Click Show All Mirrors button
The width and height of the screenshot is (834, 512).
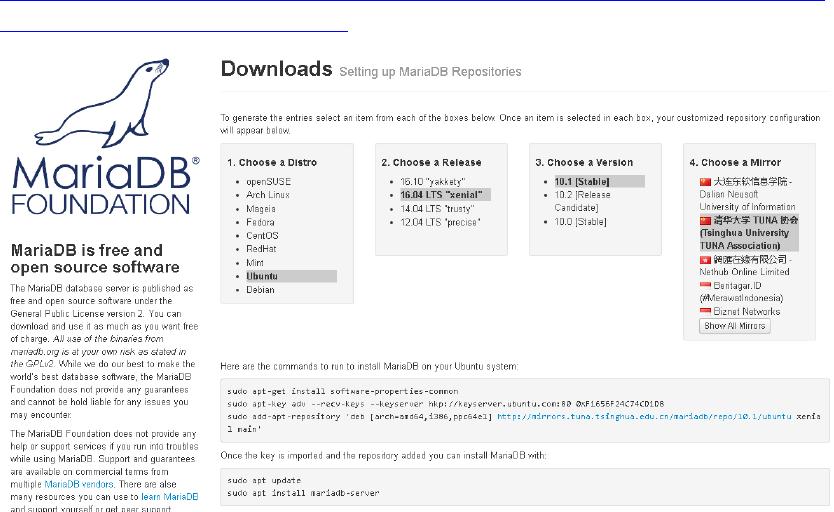pyautogui.click(x=735, y=326)
